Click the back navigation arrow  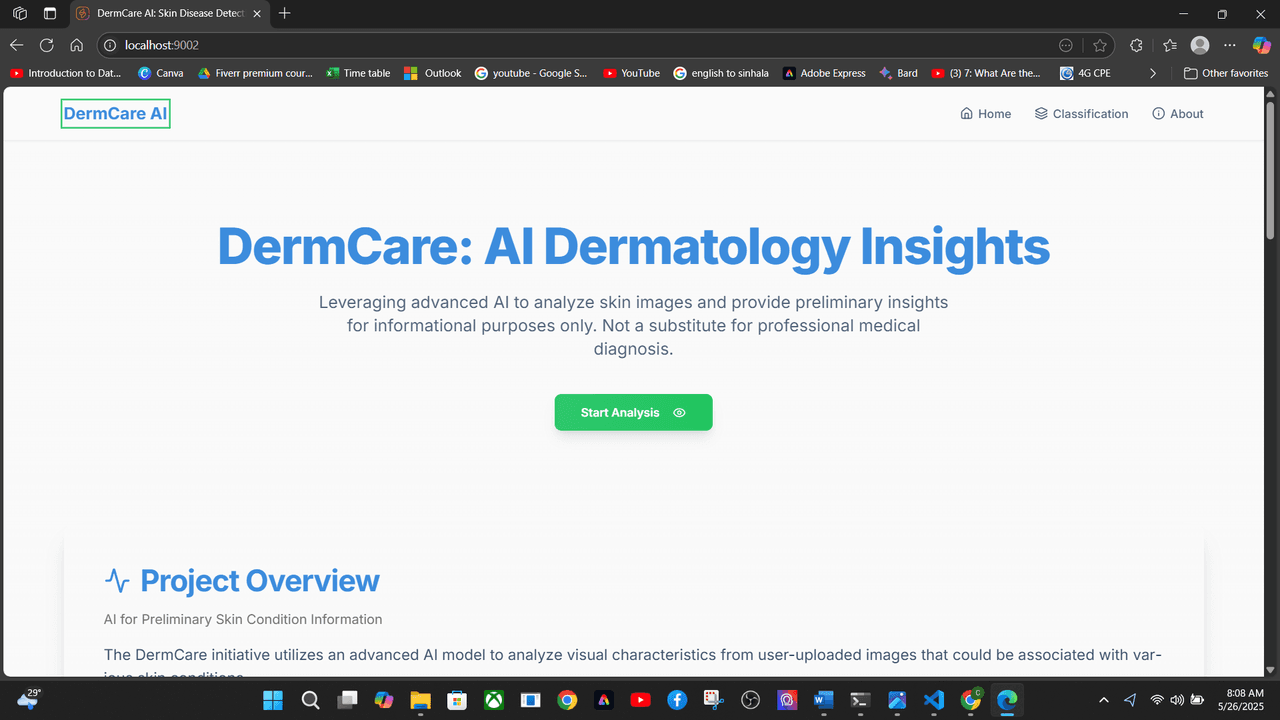coord(16,45)
